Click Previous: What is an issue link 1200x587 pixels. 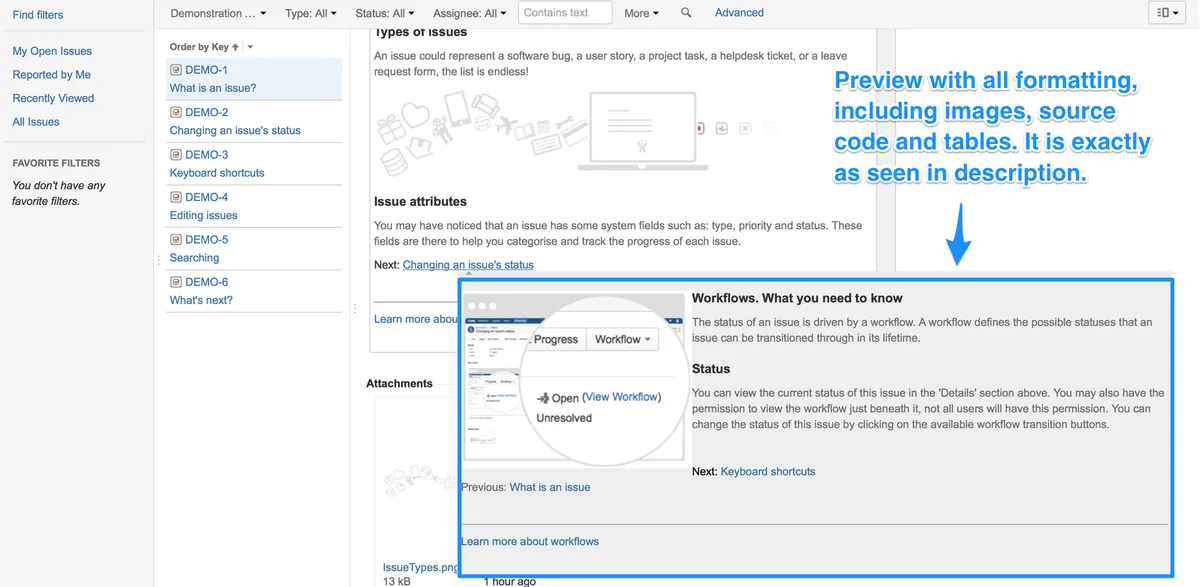click(x=550, y=487)
